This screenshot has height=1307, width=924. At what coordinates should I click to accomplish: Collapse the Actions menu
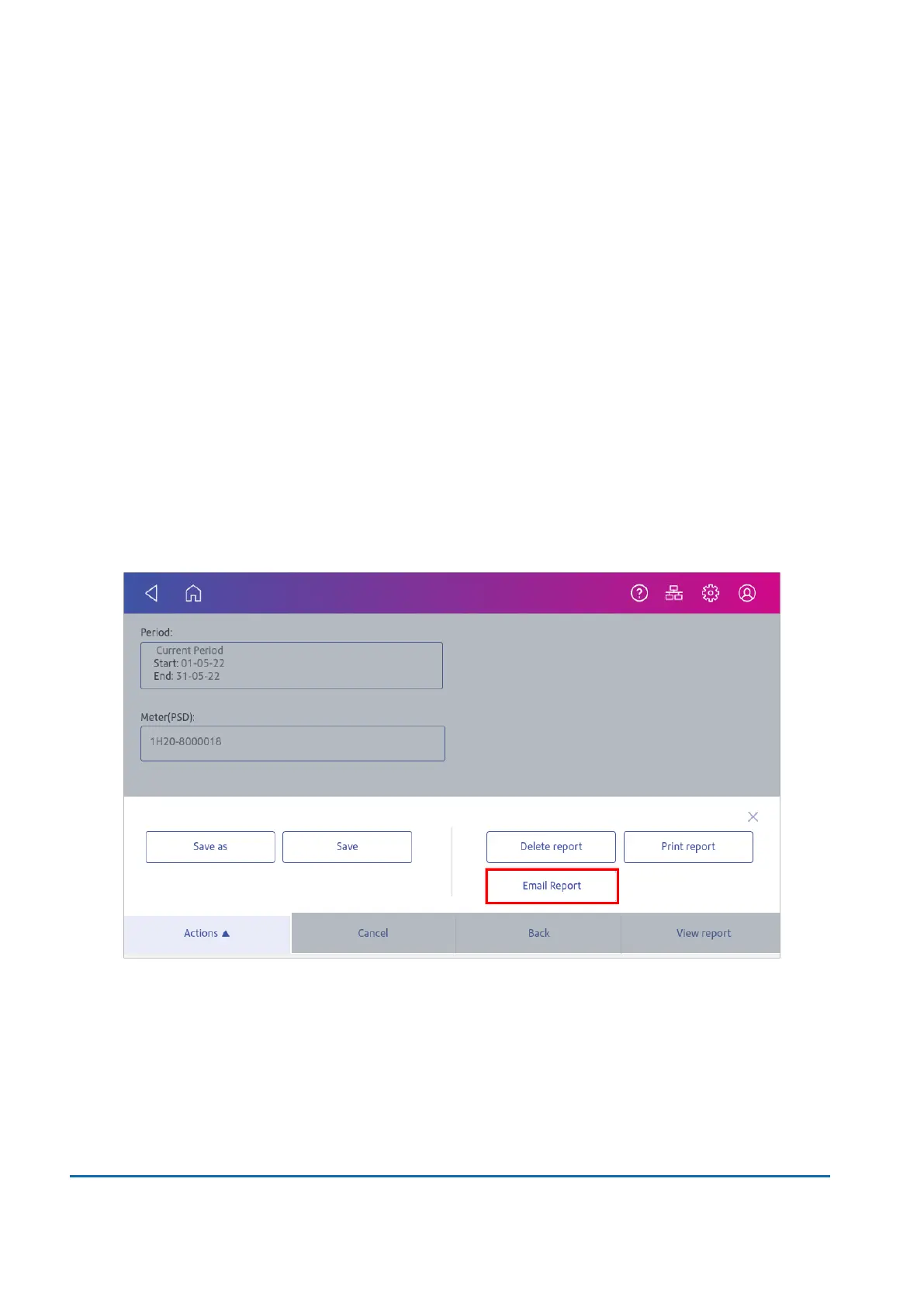[207, 933]
